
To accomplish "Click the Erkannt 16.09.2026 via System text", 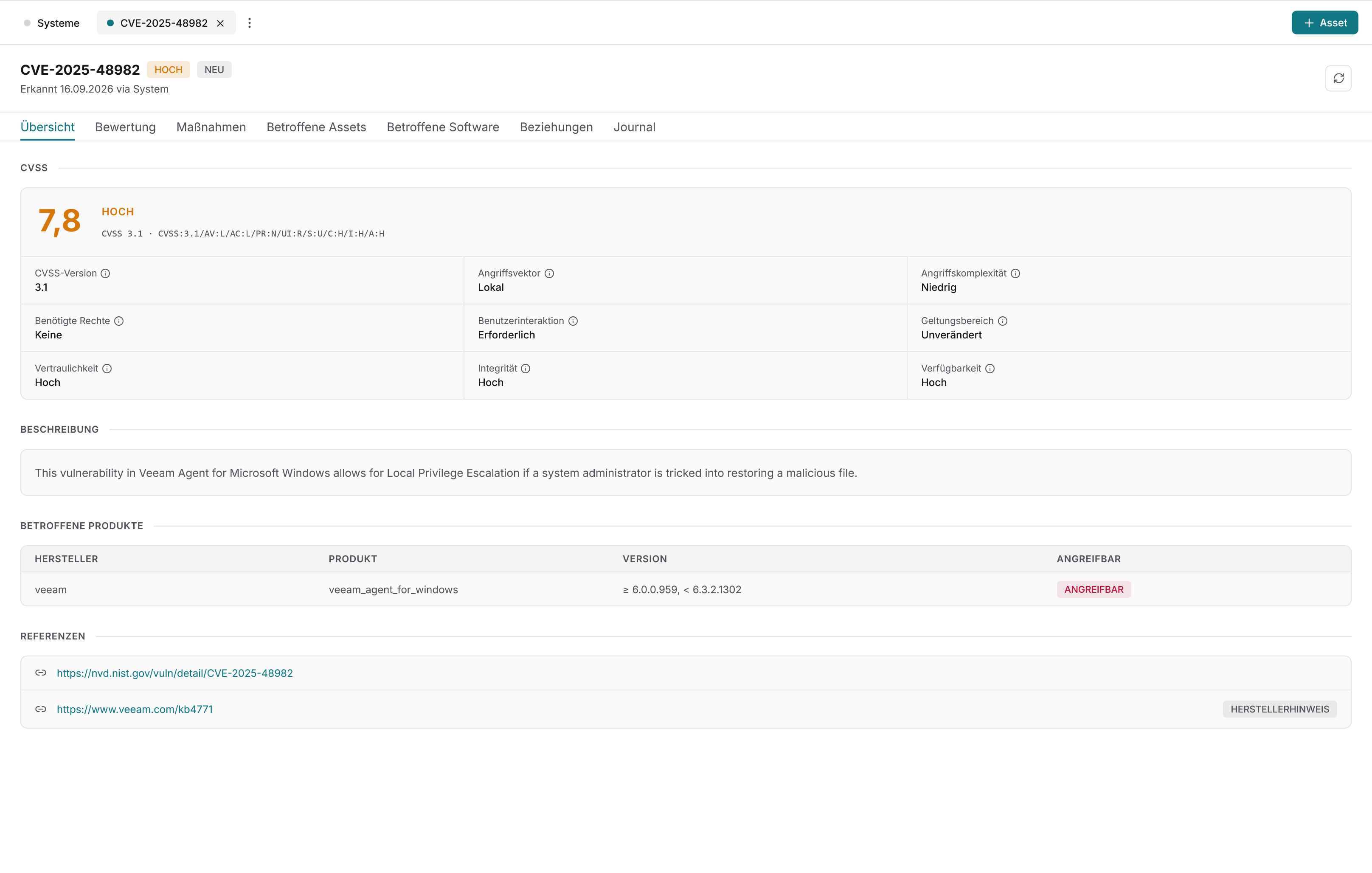I will pos(95,89).
